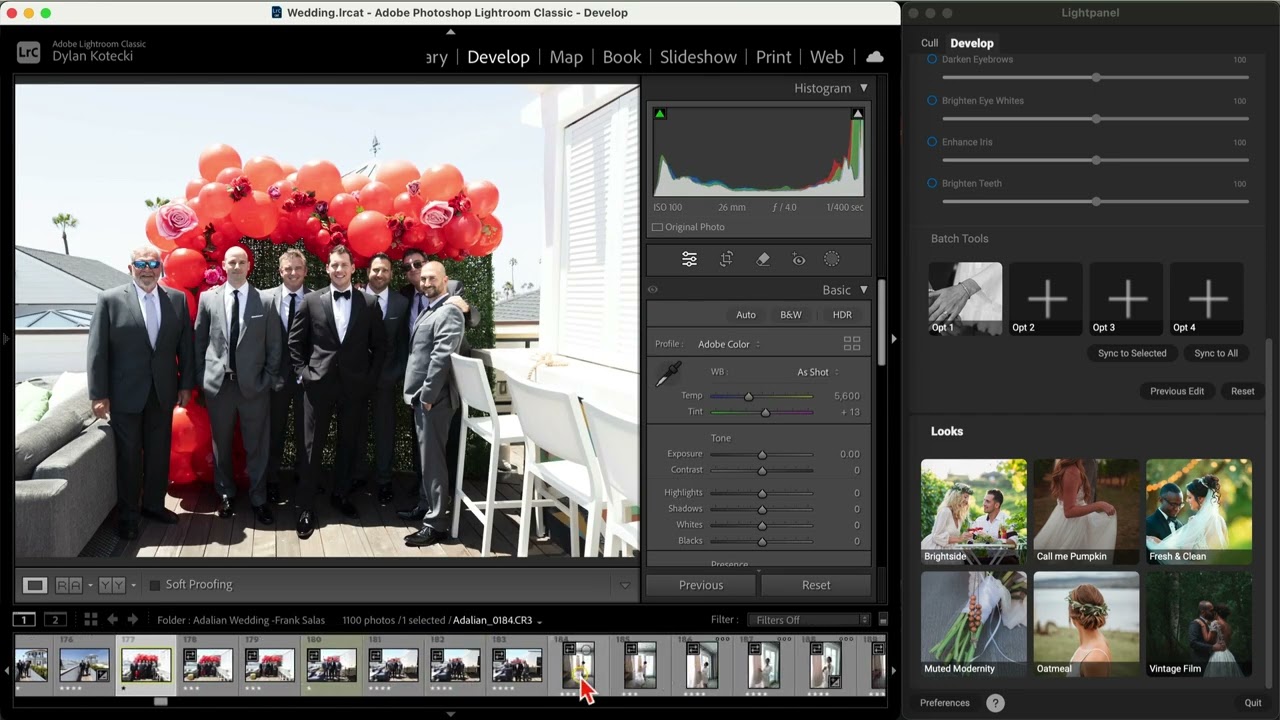Click the B&W treatment button
1280x720 pixels.
tap(791, 315)
